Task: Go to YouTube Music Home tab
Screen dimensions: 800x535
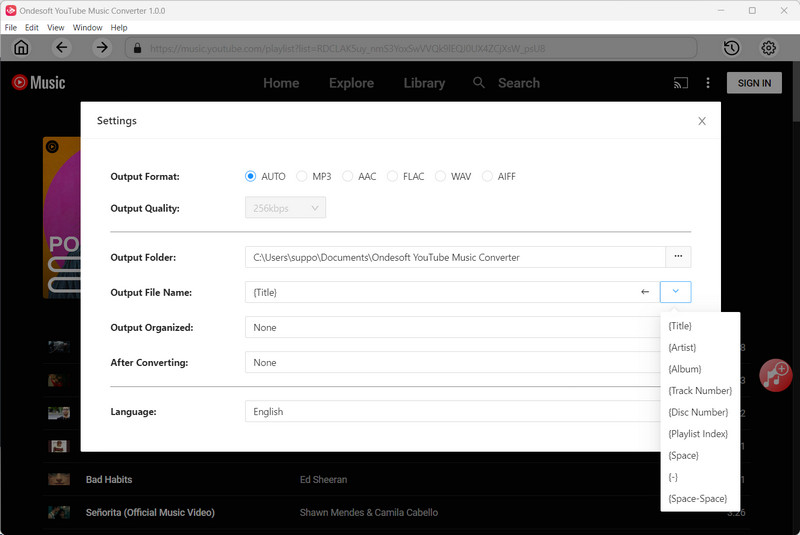Action: 281,83
